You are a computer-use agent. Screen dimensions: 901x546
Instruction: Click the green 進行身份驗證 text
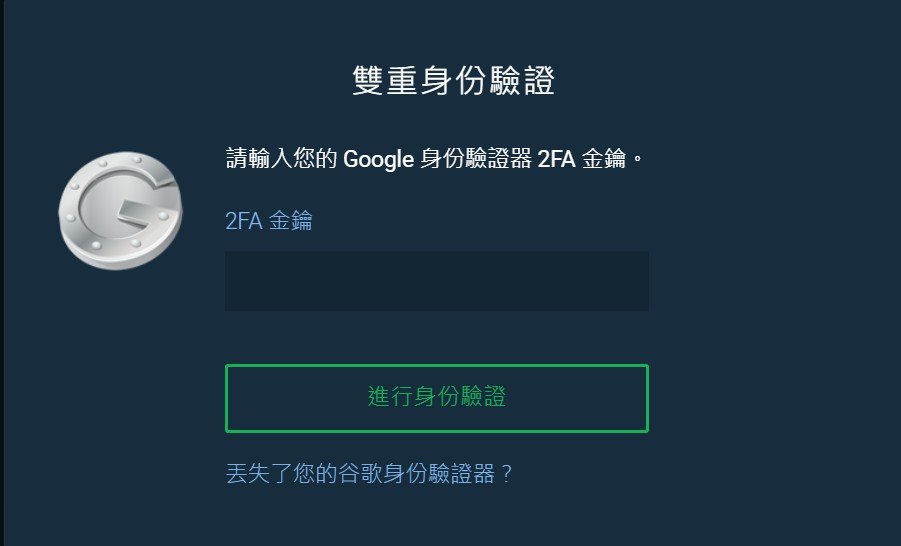(437, 398)
